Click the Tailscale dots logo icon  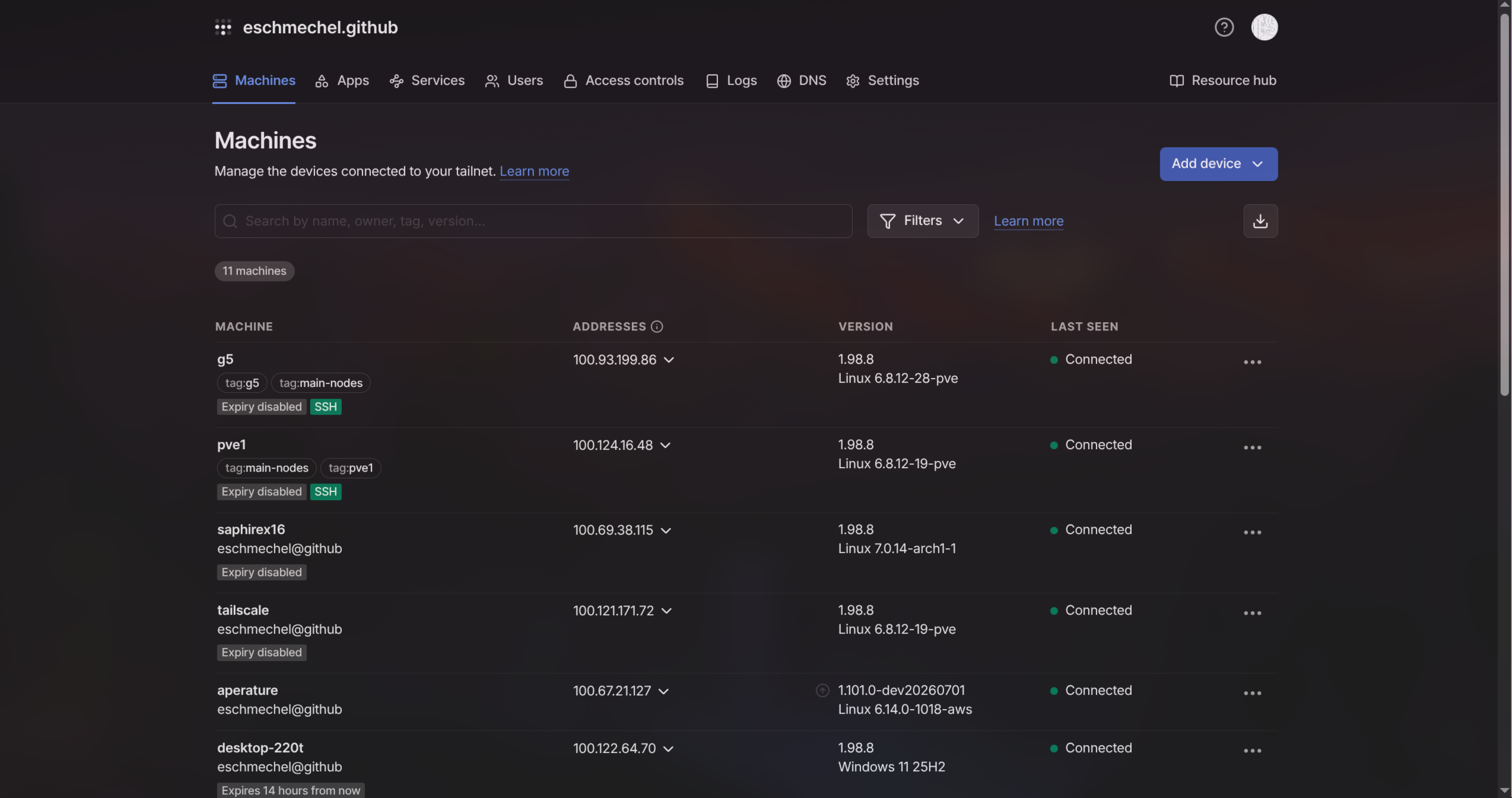[x=223, y=27]
